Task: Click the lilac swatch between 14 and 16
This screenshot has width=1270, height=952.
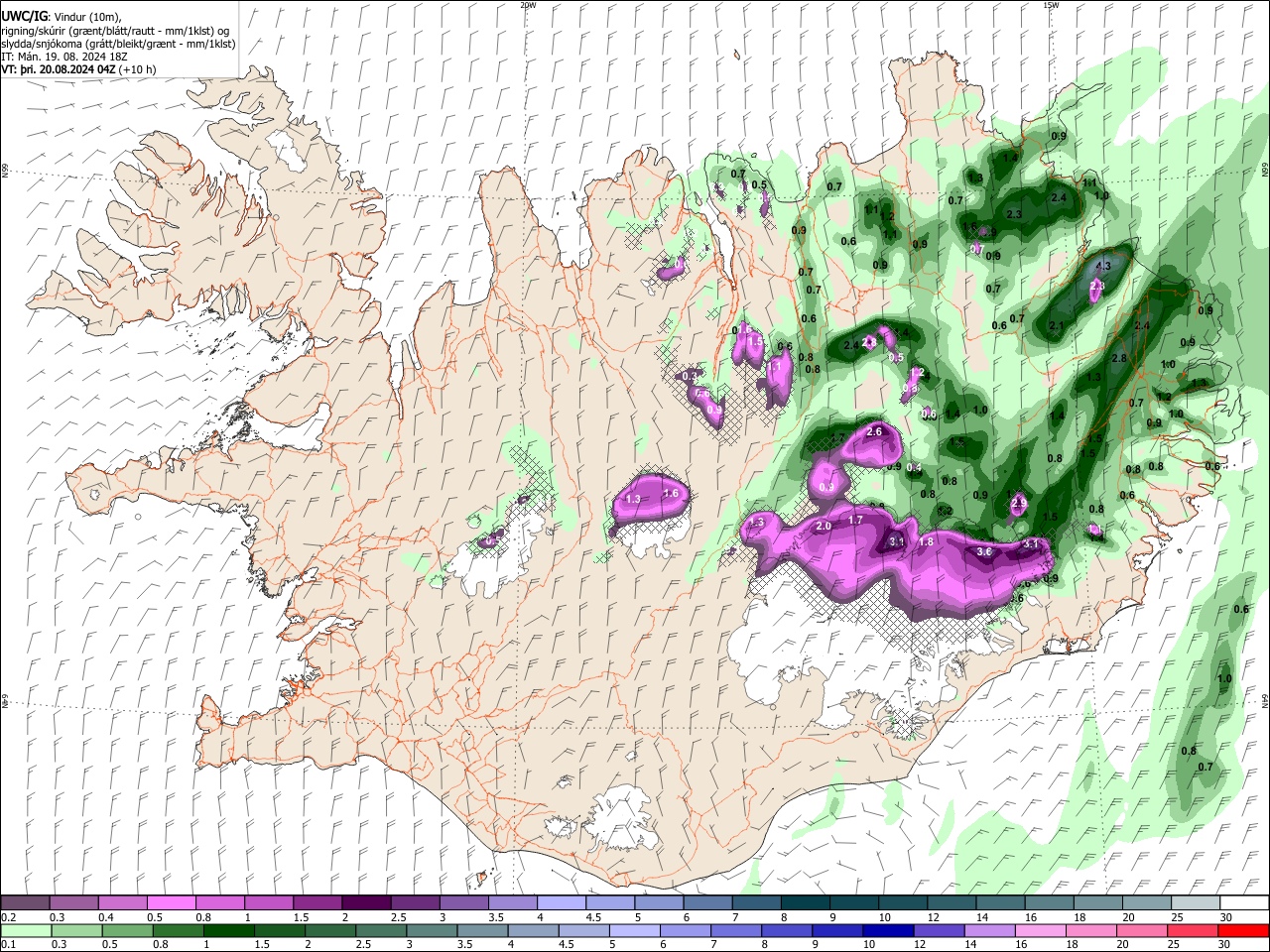Action: [x=988, y=930]
